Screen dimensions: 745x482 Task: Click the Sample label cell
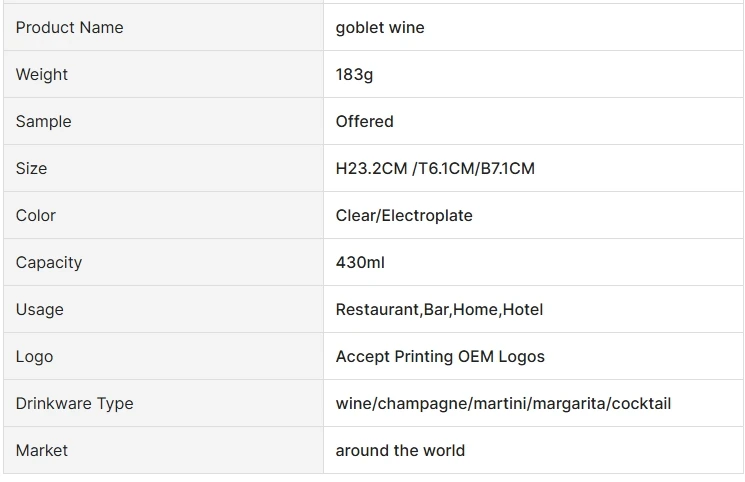coord(43,122)
